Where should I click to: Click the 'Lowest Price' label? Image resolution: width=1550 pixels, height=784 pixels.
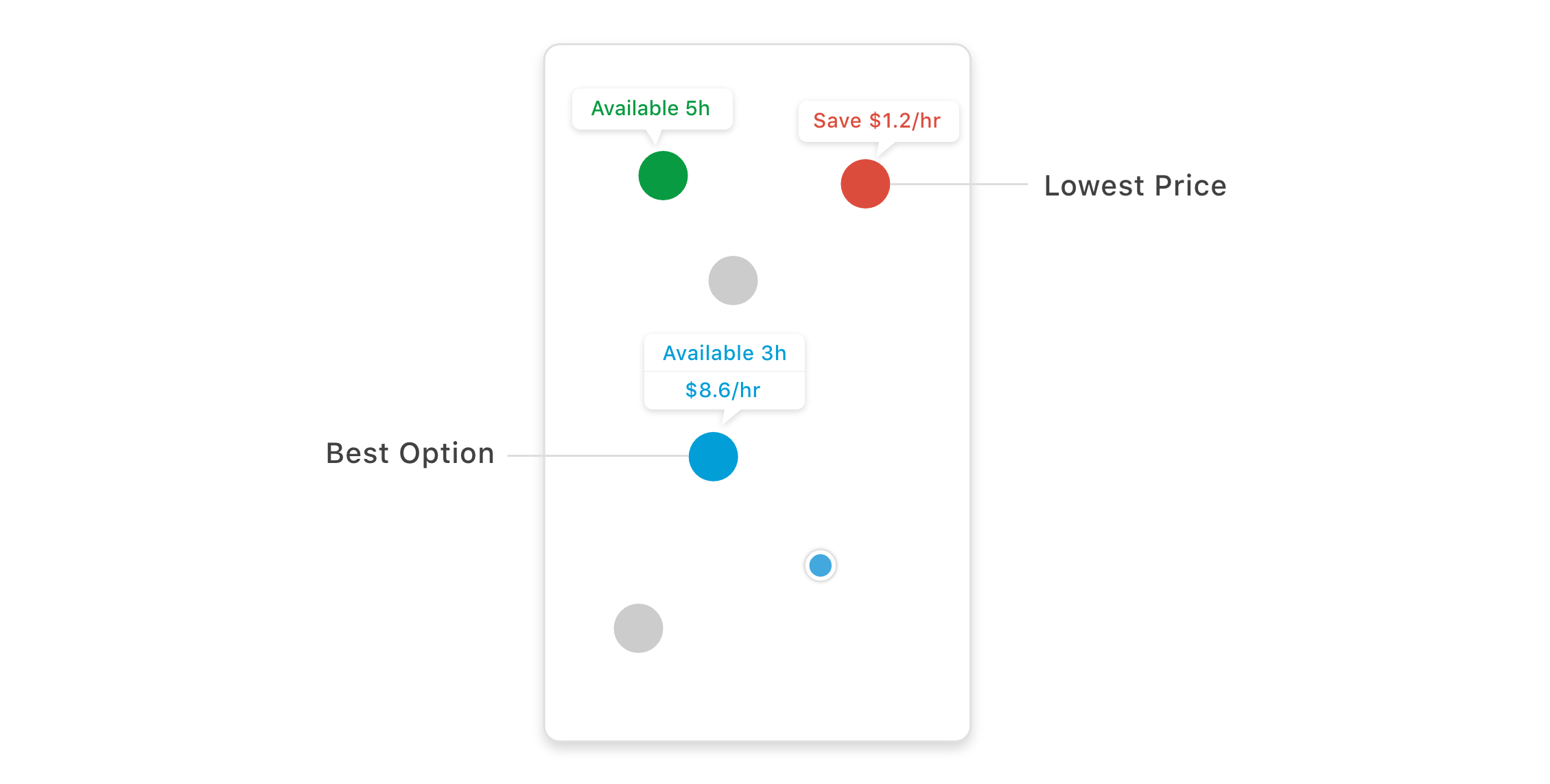1135,186
